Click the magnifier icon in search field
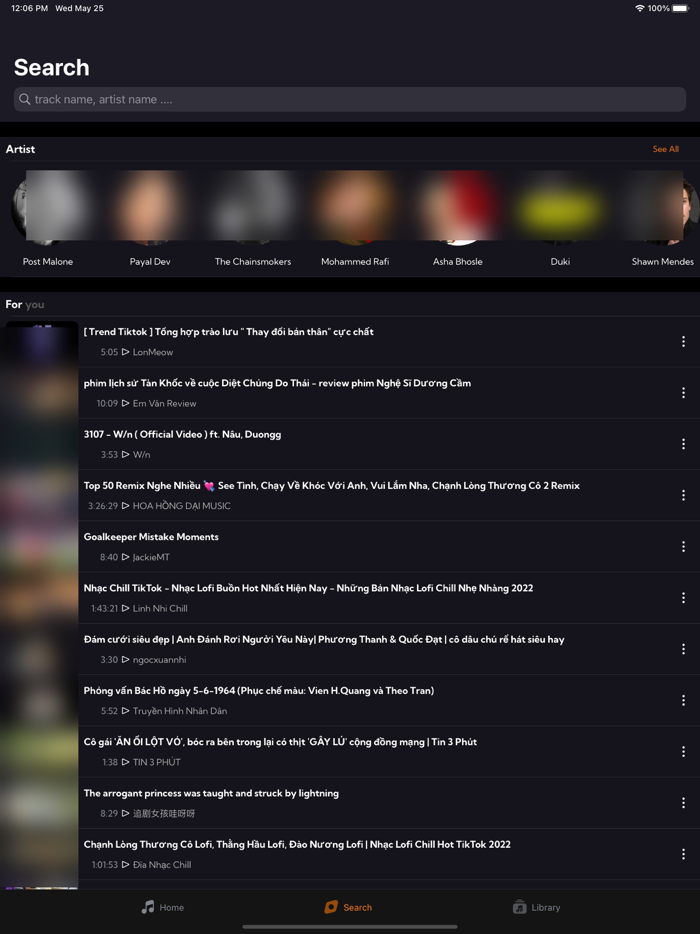Image resolution: width=700 pixels, height=934 pixels. pos(24,99)
